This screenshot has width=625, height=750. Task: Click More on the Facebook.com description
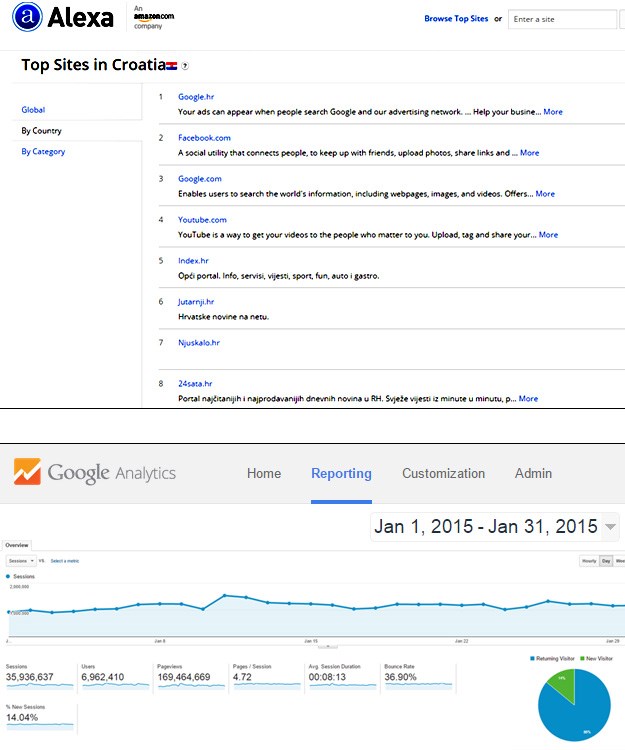click(x=529, y=153)
